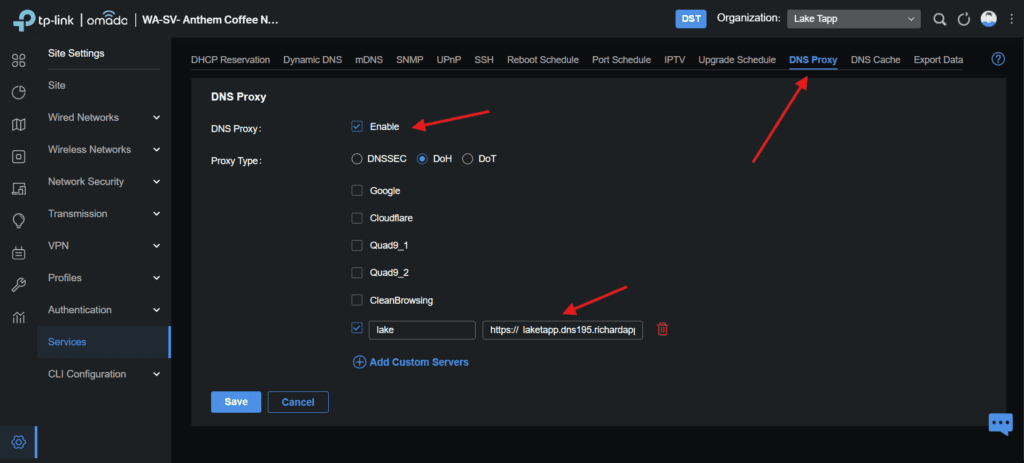
Task: Switch to DNS Cache tab
Action: point(876,59)
